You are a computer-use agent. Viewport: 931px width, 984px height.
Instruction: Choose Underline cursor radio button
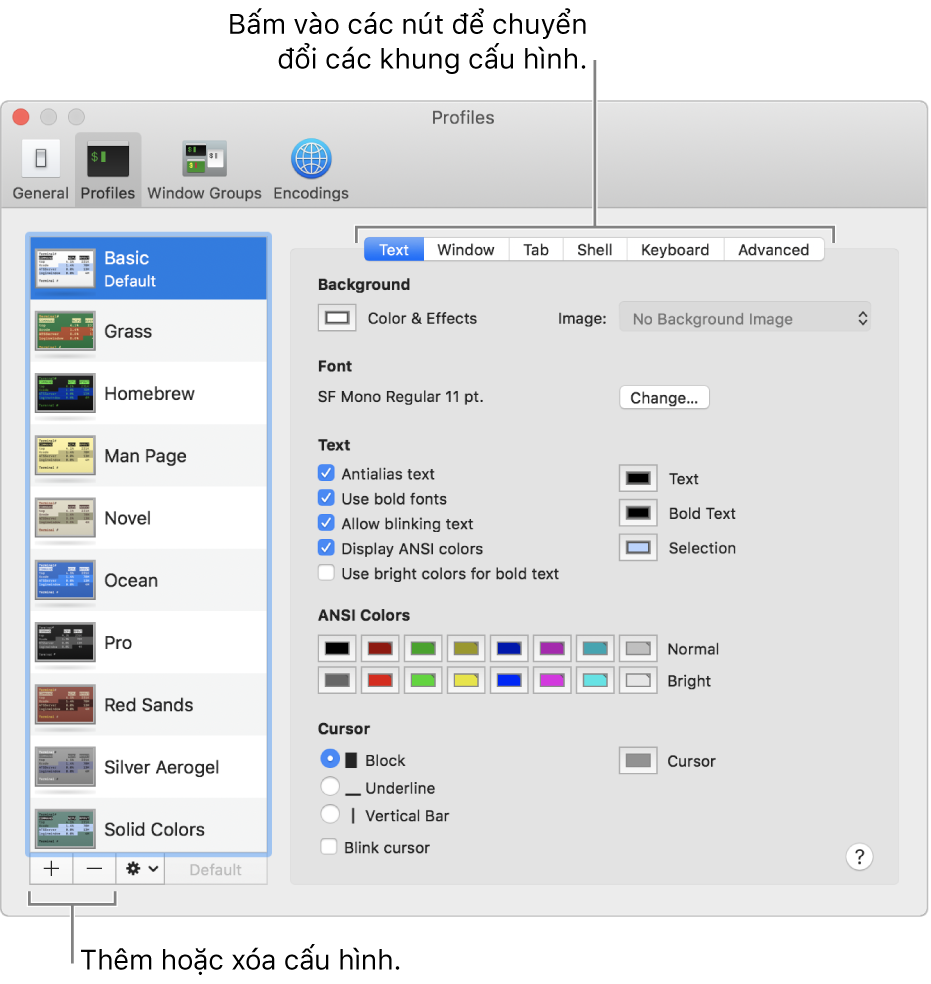[330, 786]
